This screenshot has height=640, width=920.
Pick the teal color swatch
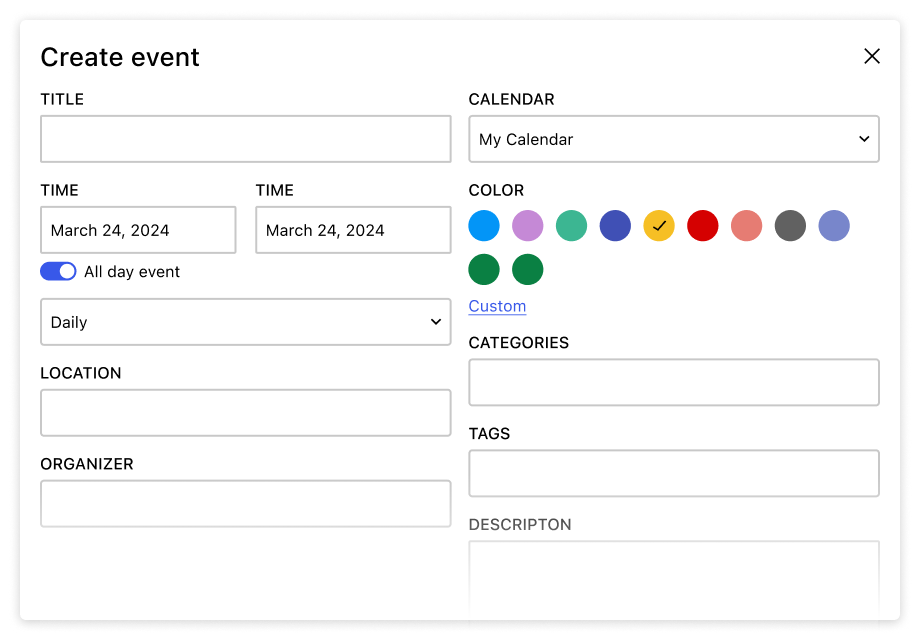(x=571, y=226)
